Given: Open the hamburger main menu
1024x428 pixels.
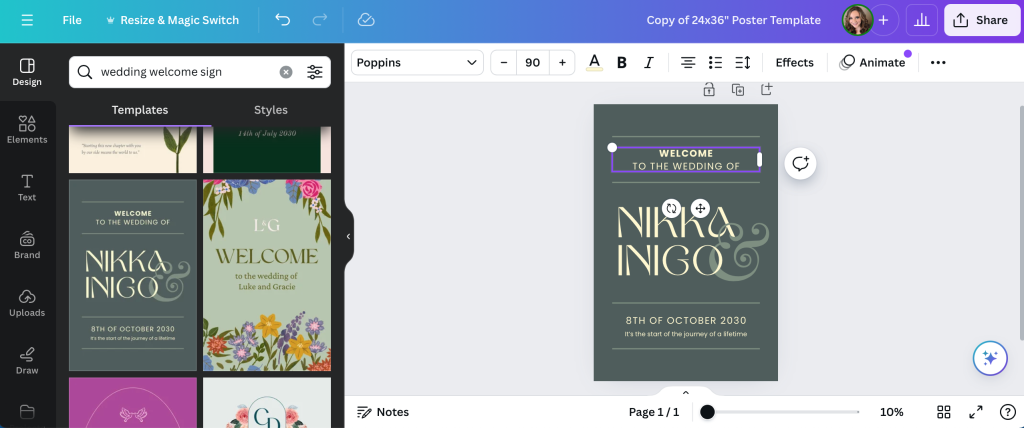Looking at the screenshot, I should click(x=27, y=20).
